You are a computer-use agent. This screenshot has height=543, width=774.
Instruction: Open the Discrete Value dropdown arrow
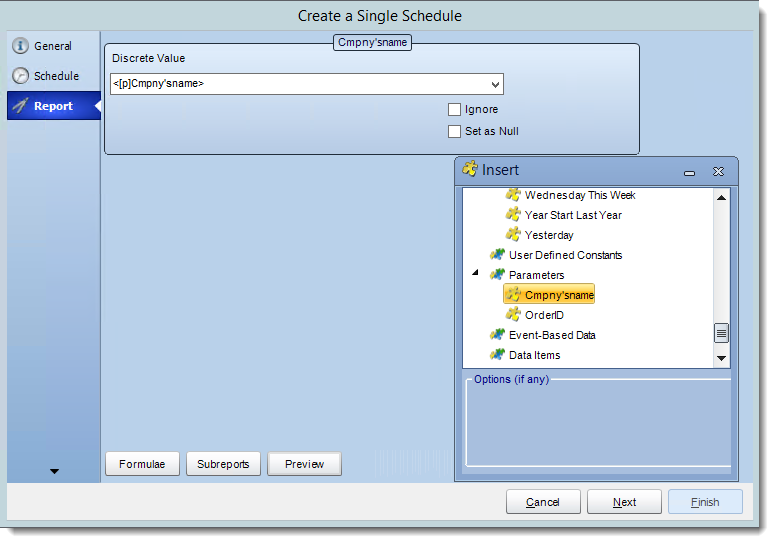click(x=495, y=84)
